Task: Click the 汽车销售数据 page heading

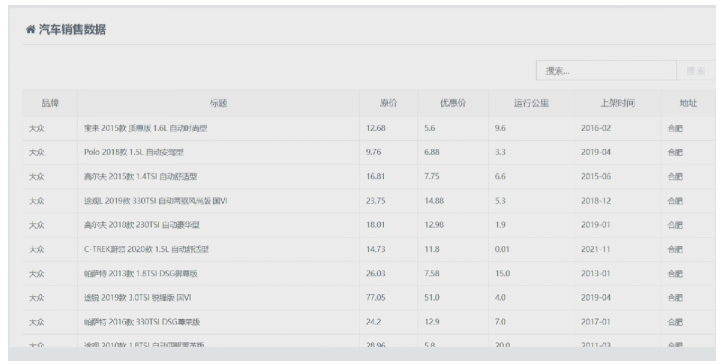Action: pos(72,30)
